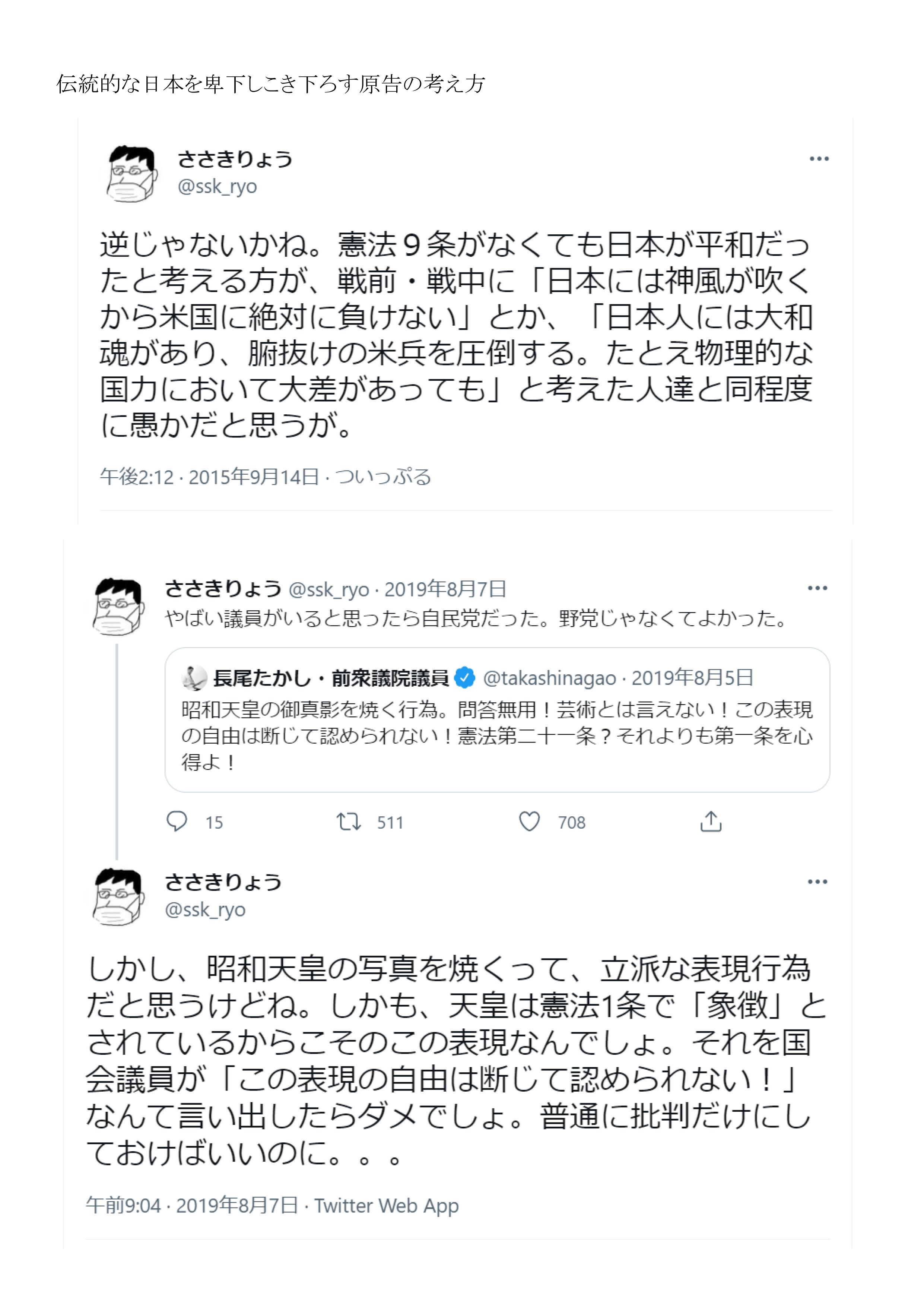Open more options on the 2015 tweet
Viewport: 924px width, 1307px height.
click(x=819, y=159)
